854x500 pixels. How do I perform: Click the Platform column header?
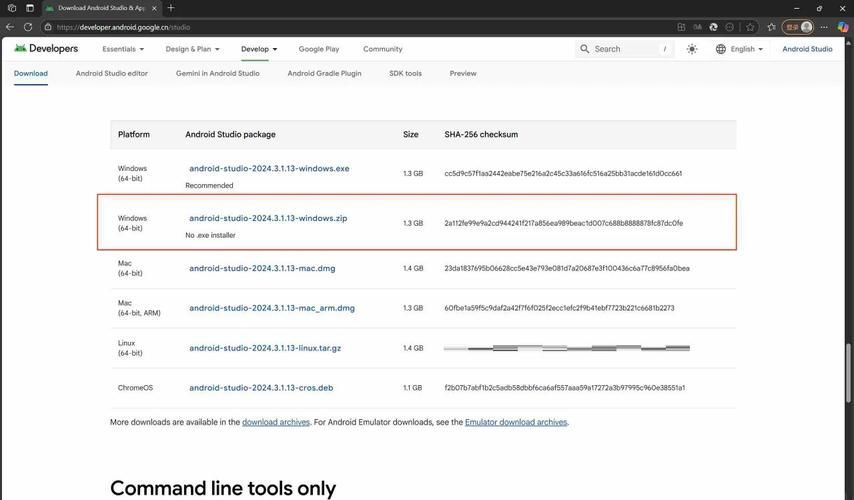pos(133,135)
